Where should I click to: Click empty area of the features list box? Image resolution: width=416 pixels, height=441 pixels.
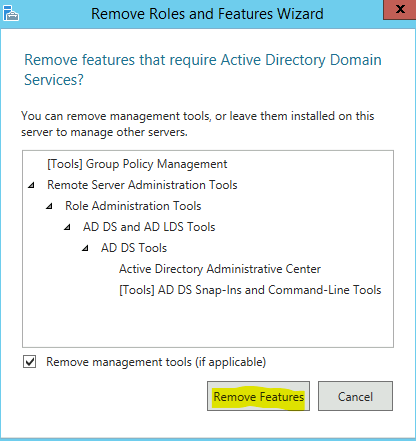(x=207, y=322)
